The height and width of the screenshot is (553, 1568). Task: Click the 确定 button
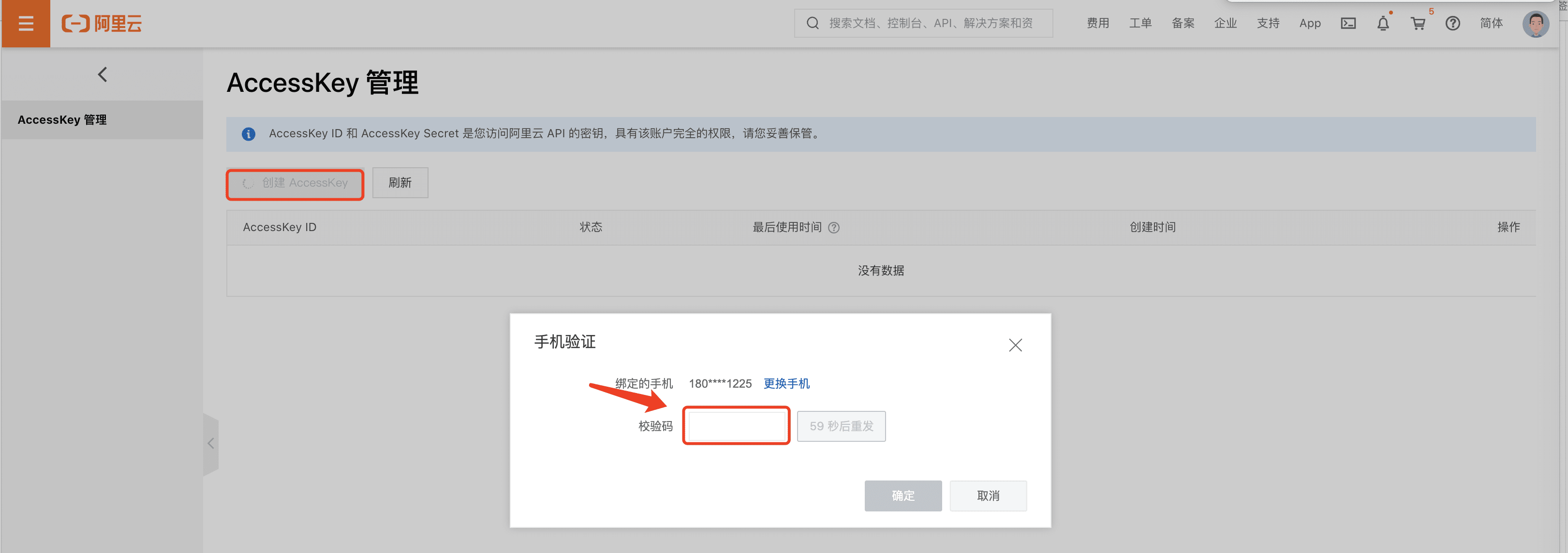[902, 496]
